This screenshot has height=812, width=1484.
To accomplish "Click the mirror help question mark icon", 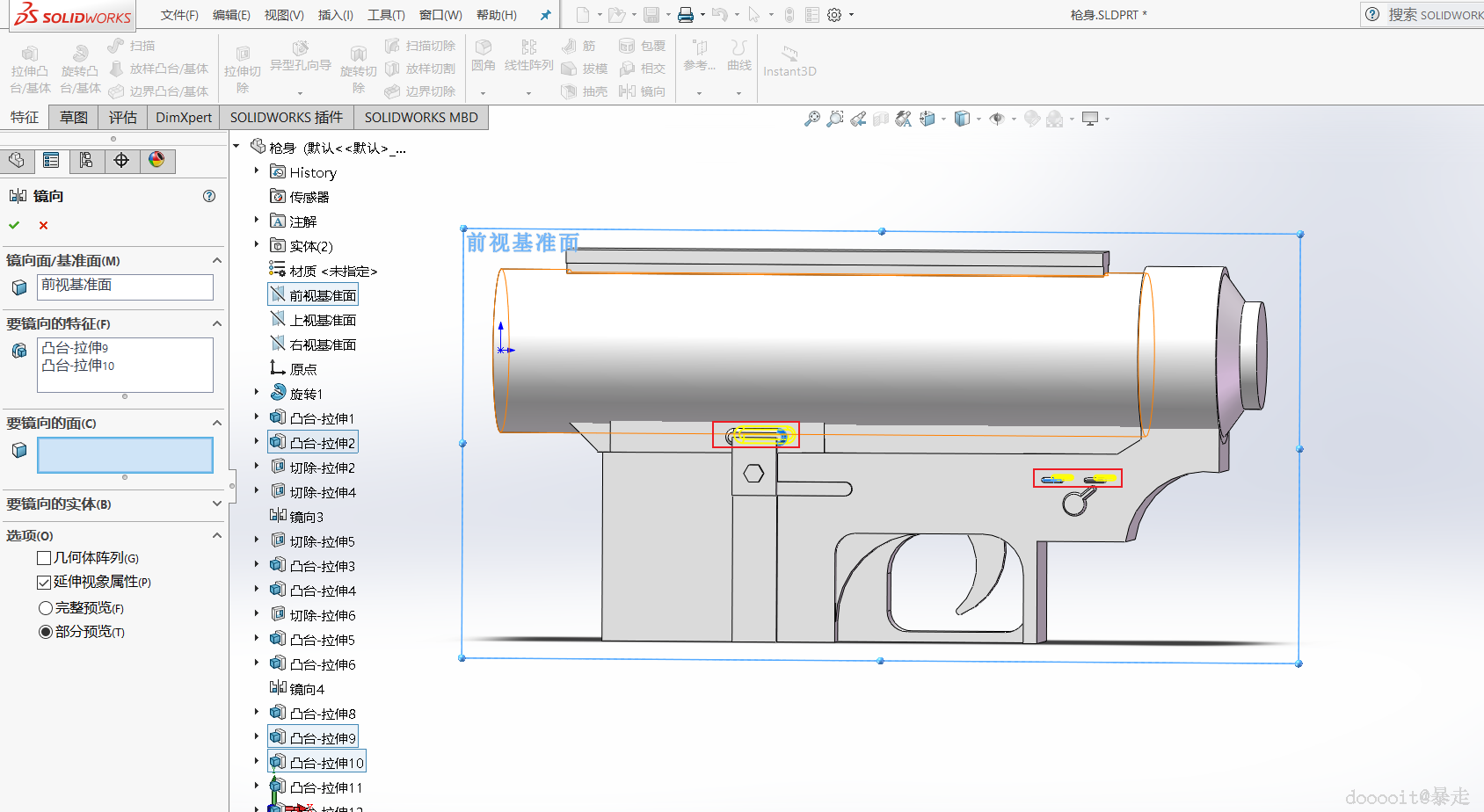I will [x=209, y=196].
